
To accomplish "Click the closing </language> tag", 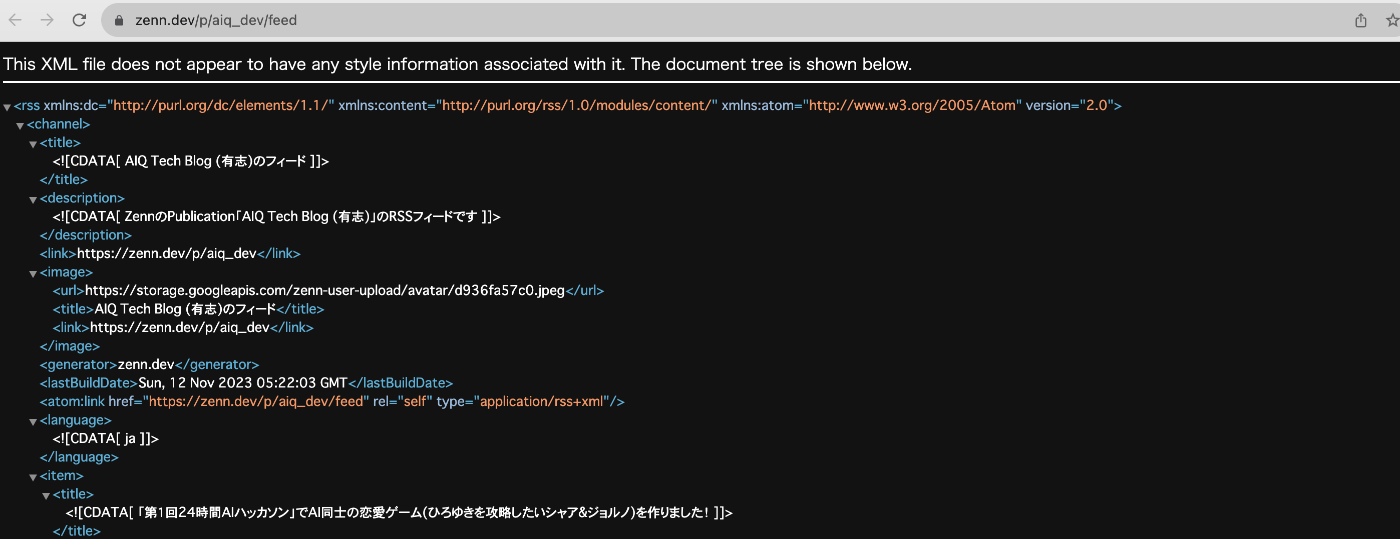I will click(x=79, y=457).
